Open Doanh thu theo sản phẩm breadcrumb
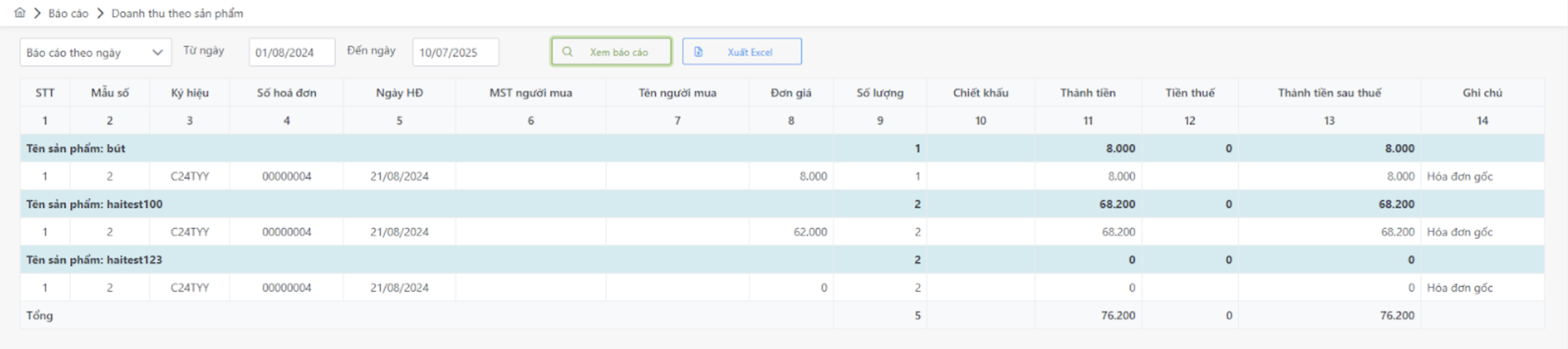Screen dimensions: 1568x349 click(177, 13)
